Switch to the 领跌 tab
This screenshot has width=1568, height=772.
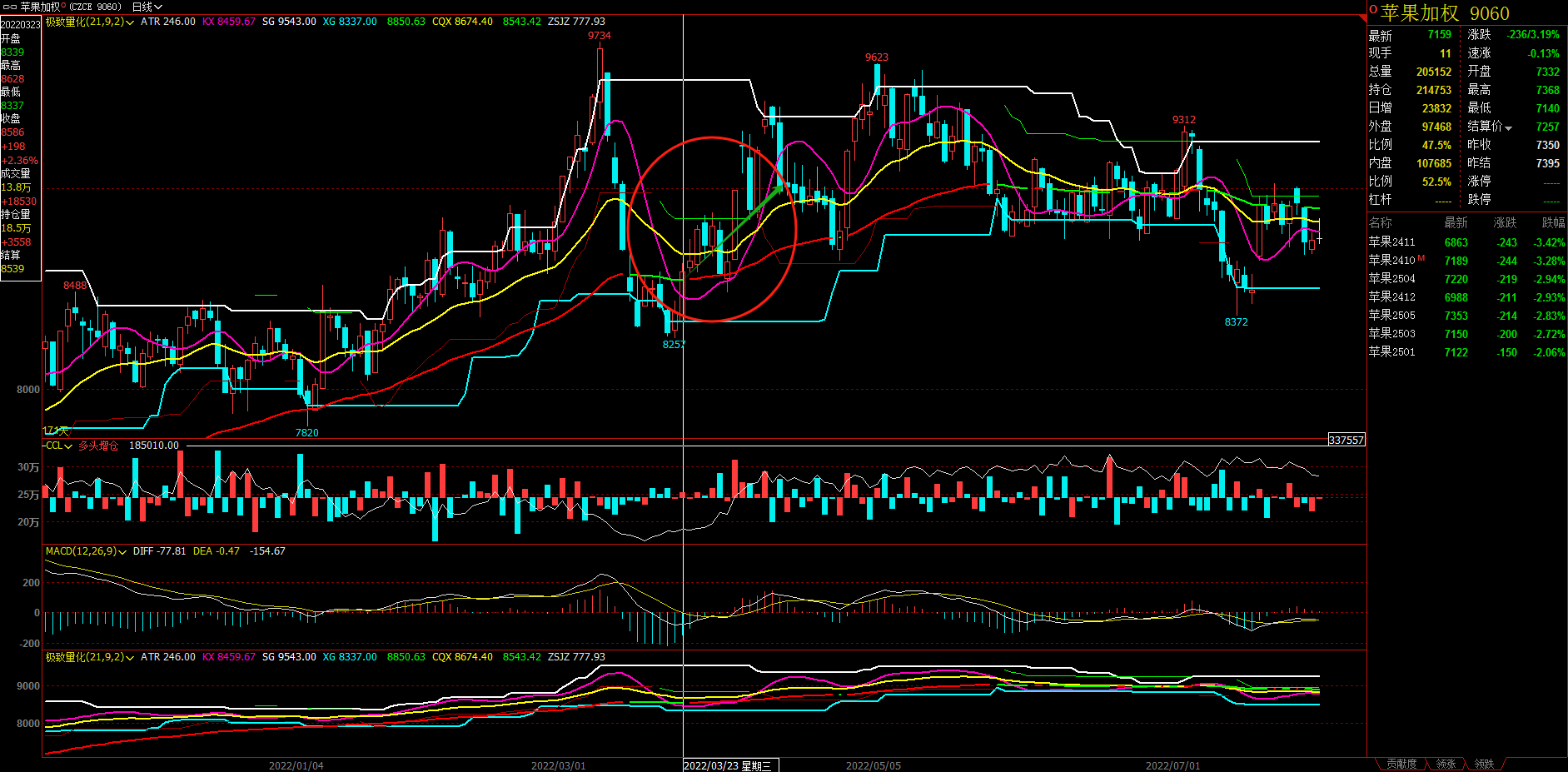[x=1484, y=764]
